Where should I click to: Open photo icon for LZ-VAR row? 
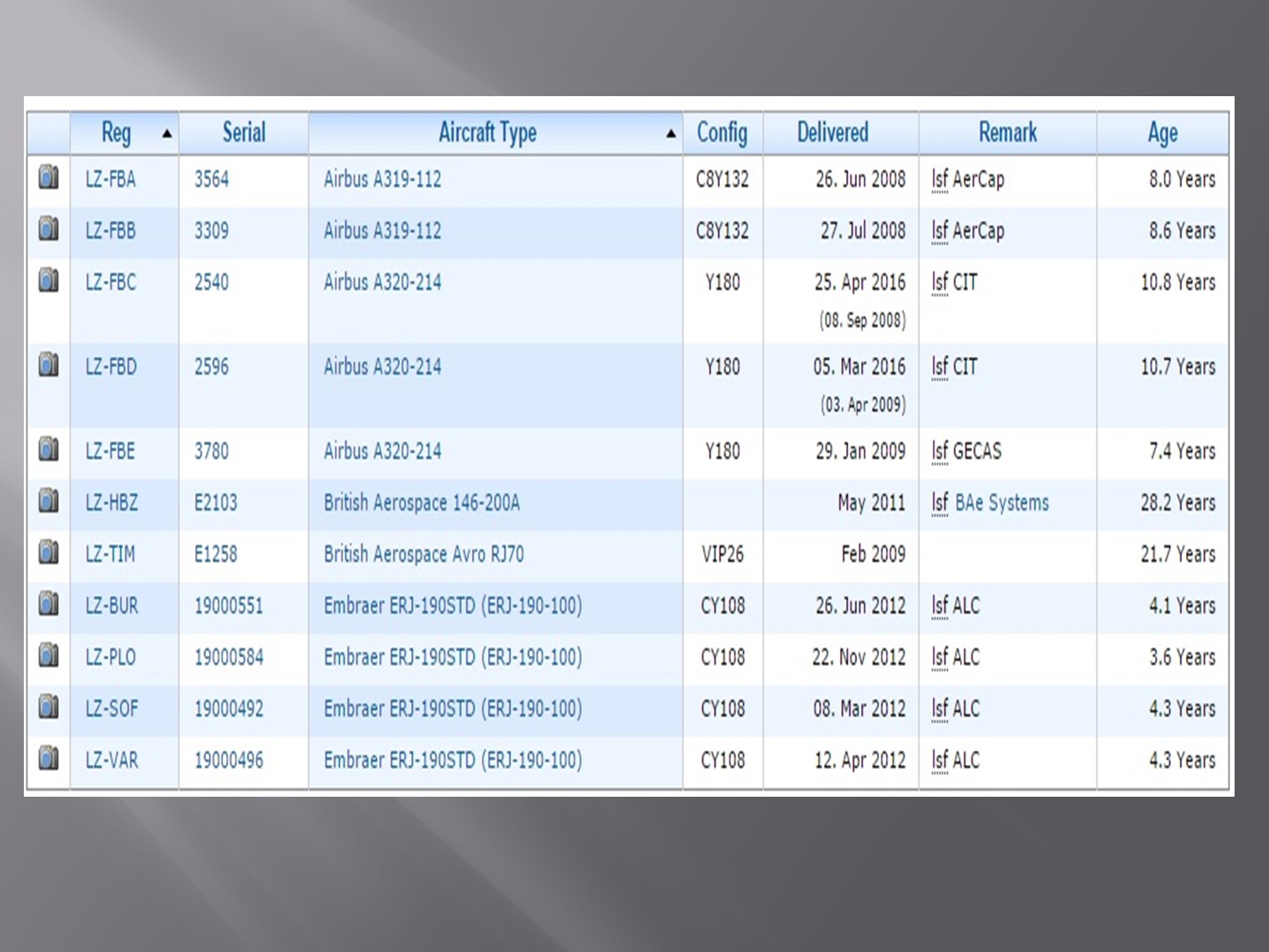(49, 758)
